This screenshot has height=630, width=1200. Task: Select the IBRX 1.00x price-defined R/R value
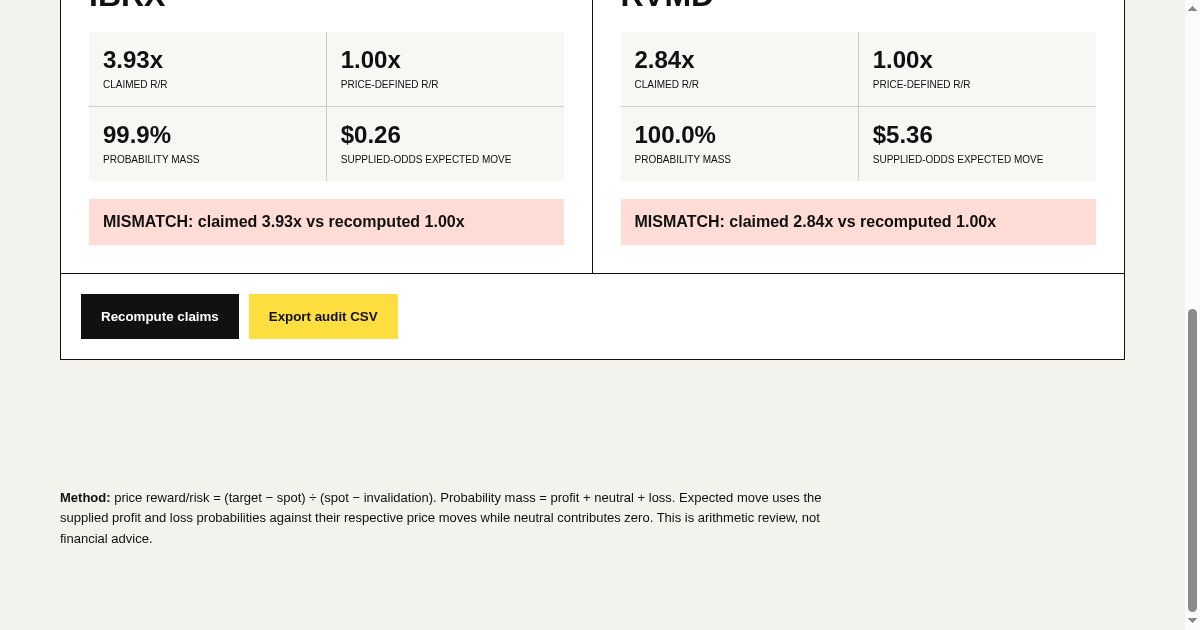371,60
